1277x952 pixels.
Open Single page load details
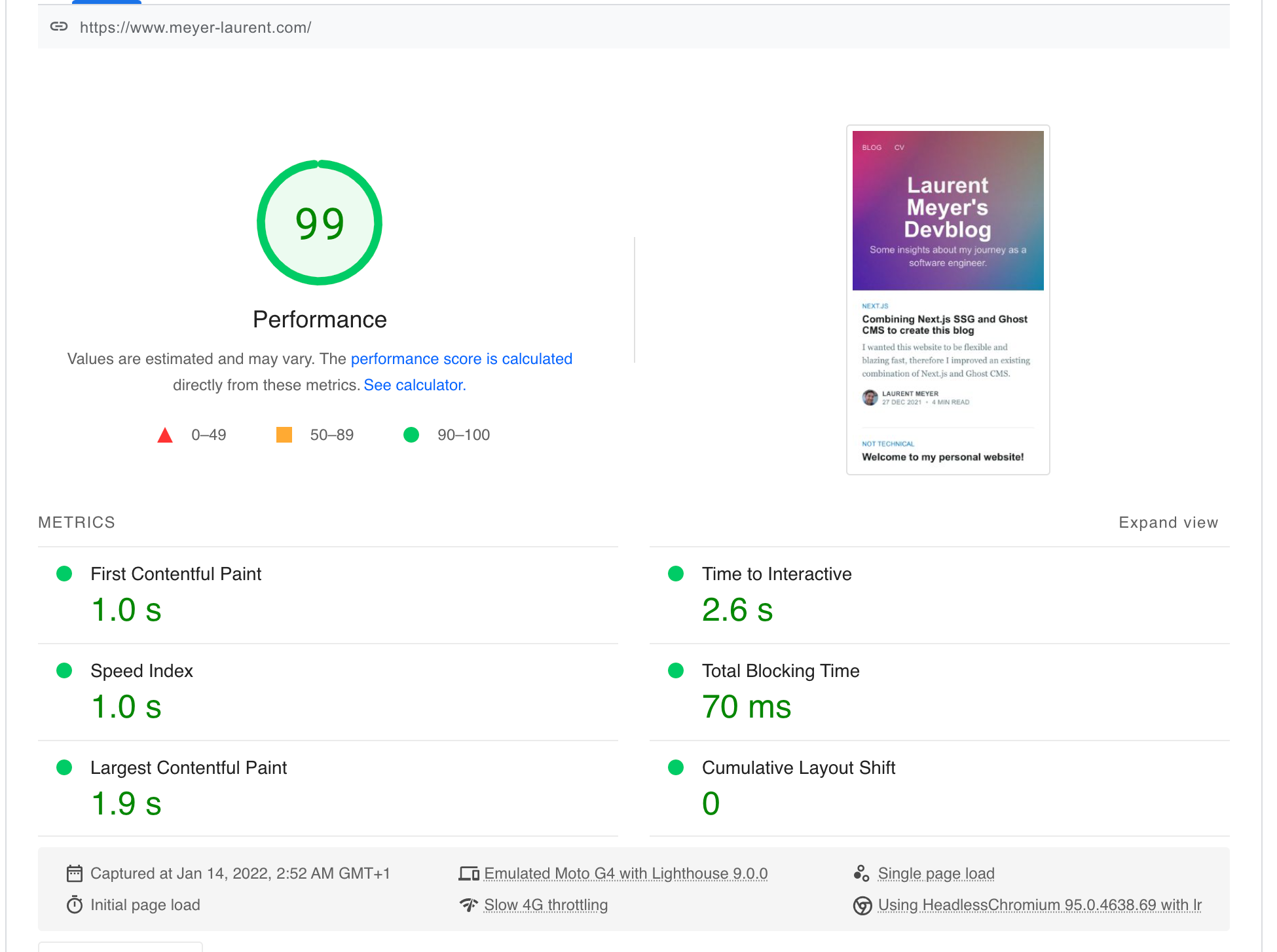[x=936, y=873]
